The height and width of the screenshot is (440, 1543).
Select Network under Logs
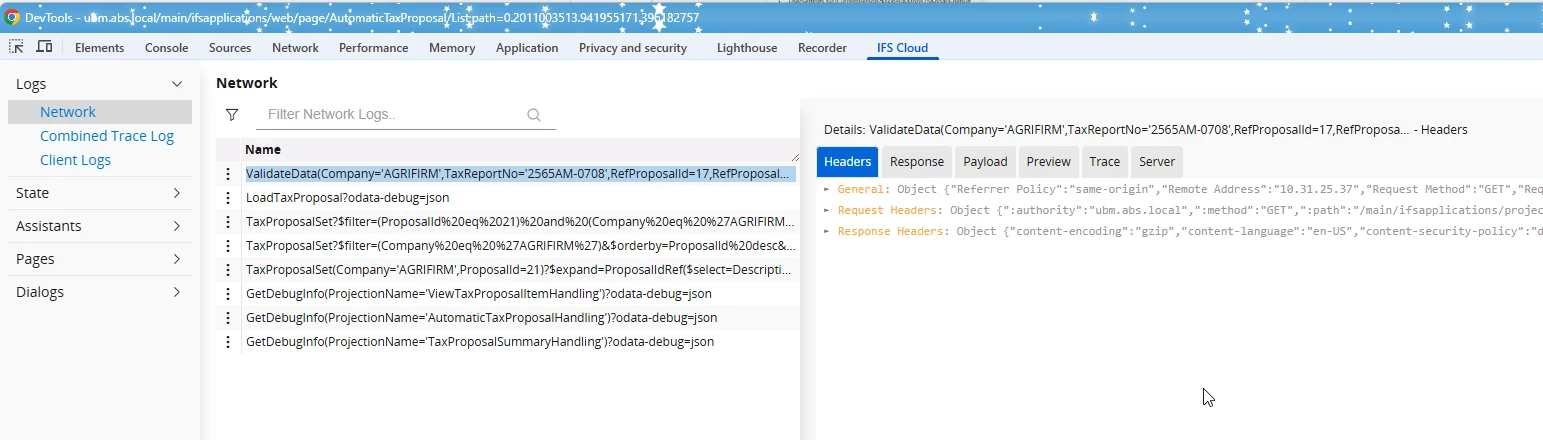tap(100, 112)
